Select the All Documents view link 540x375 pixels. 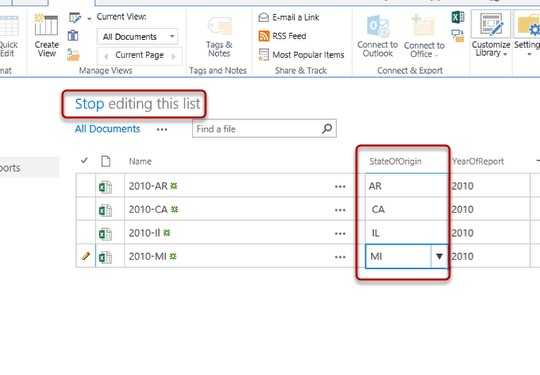click(x=107, y=129)
